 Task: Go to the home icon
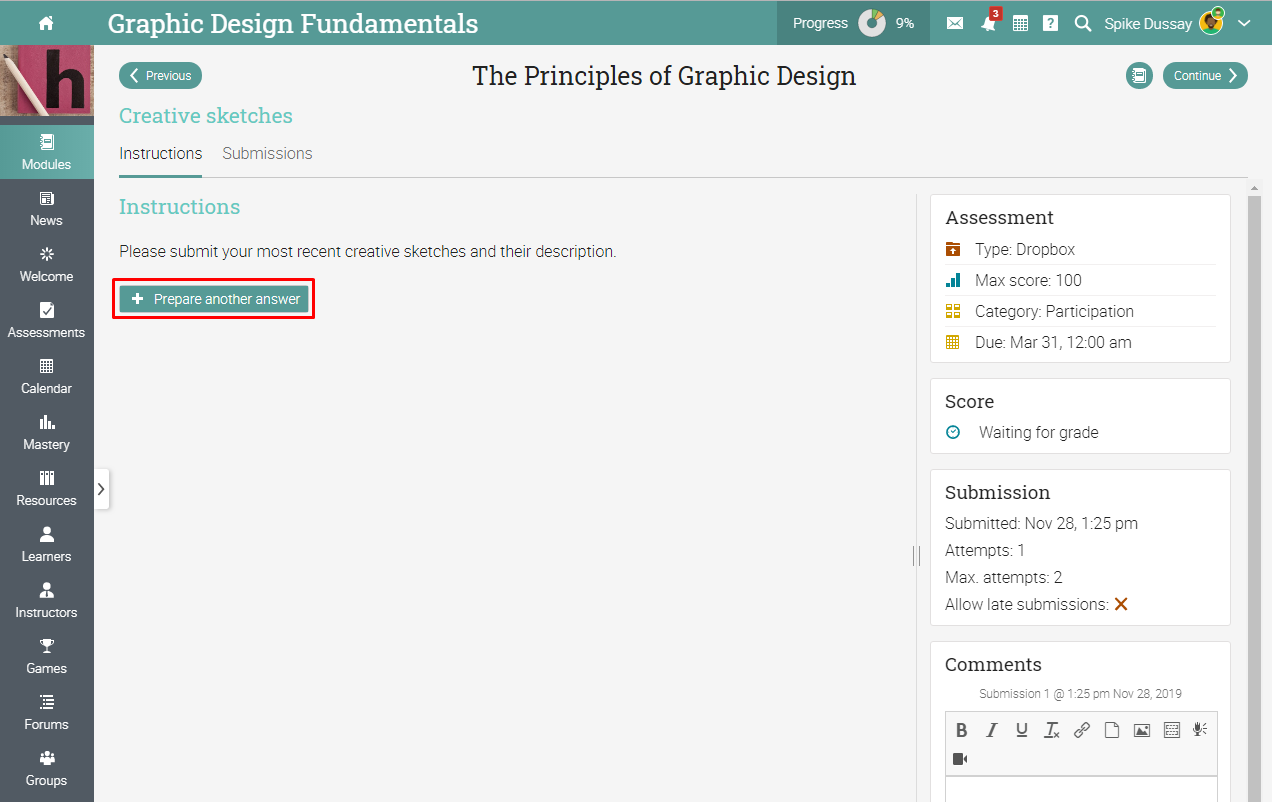[46, 23]
